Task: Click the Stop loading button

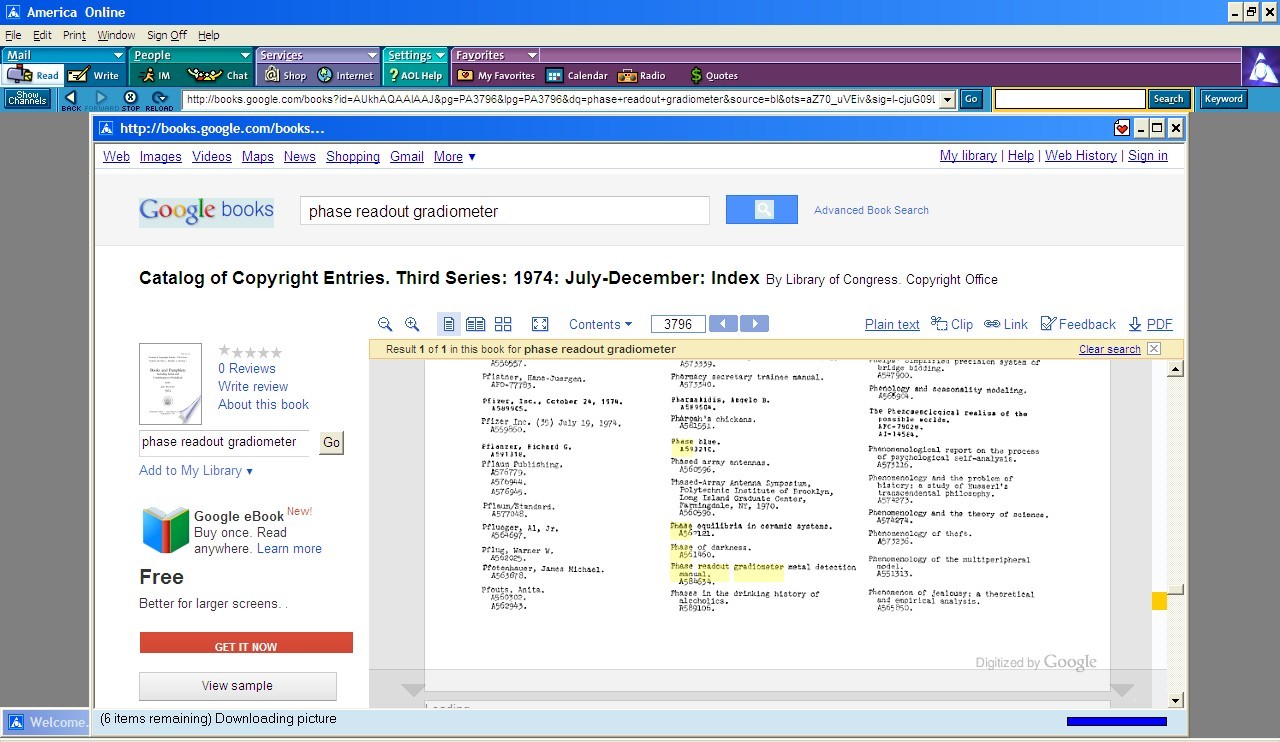Action: (131, 100)
